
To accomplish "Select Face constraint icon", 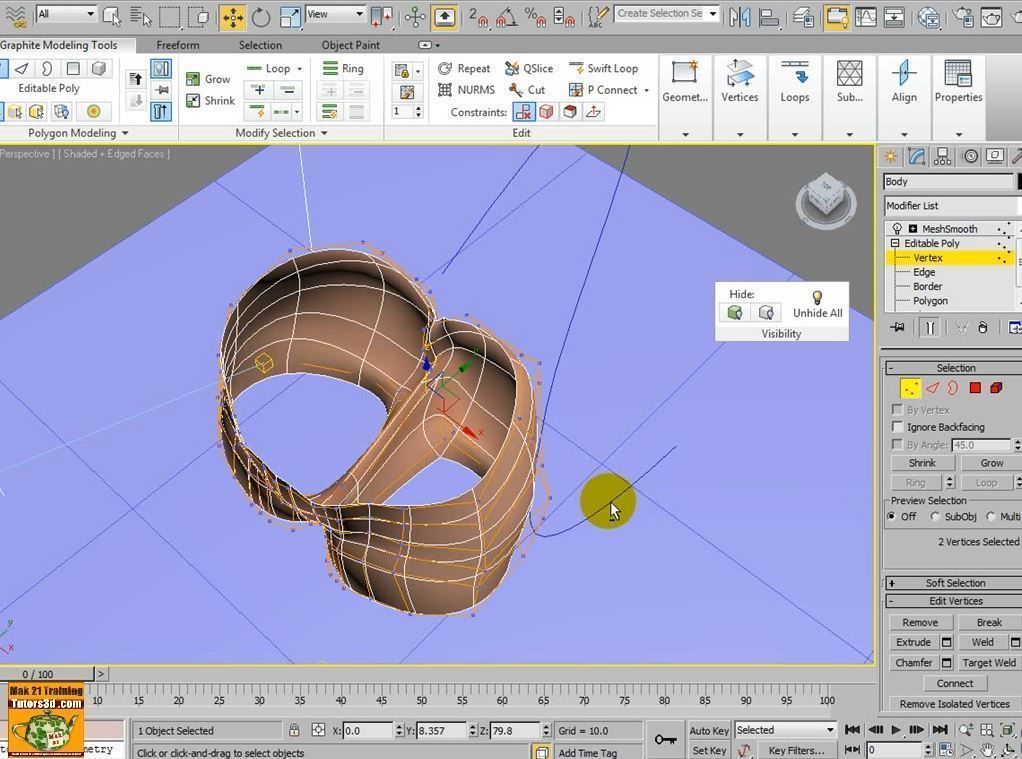I will pos(570,112).
